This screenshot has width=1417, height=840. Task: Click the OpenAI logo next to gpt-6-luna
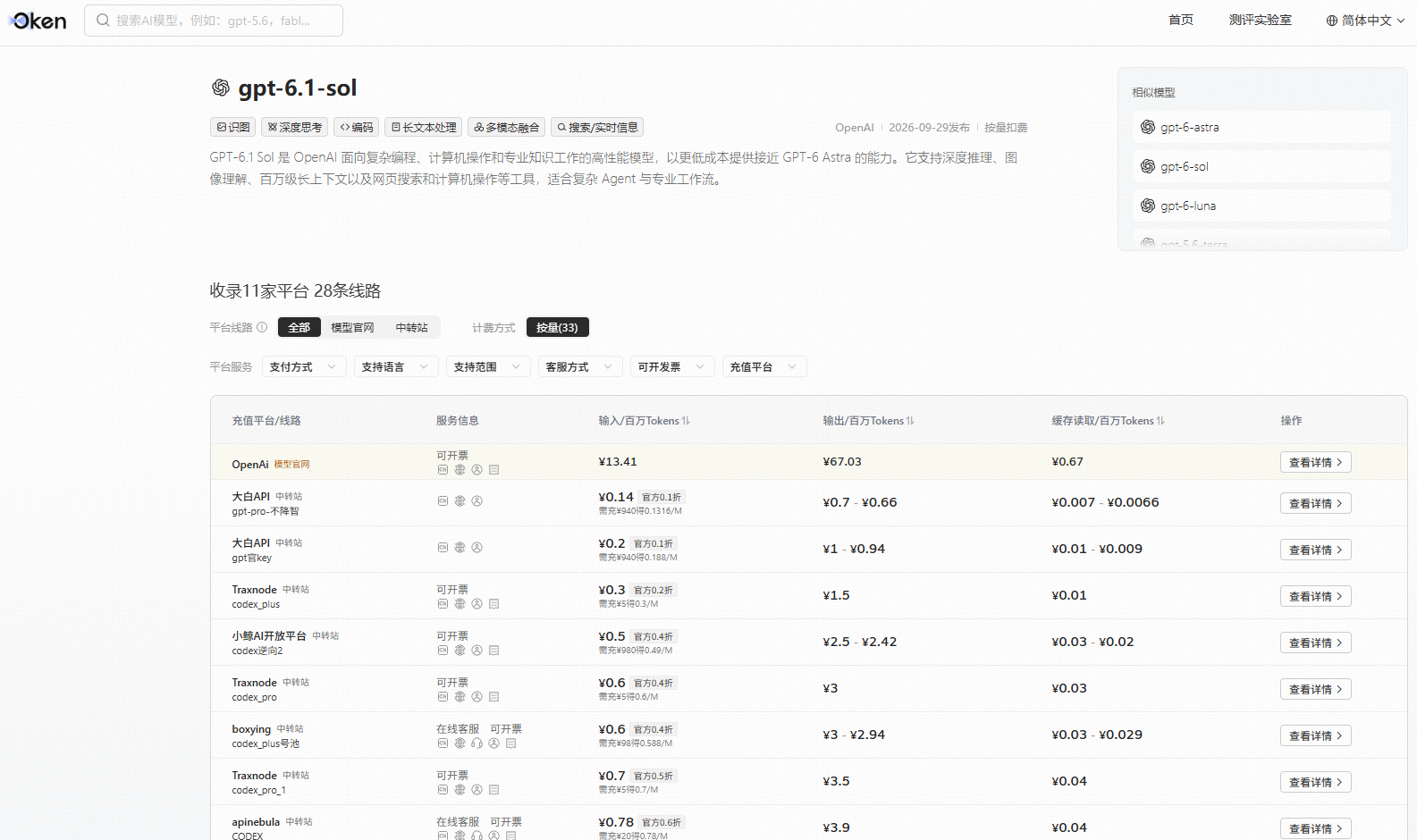pos(1148,206)
